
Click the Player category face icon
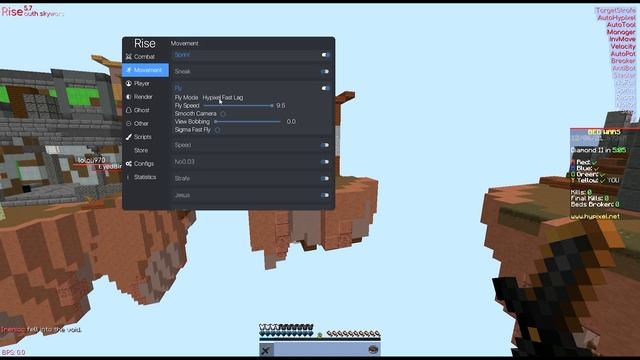pyautogui.click(x=129, y=84)
